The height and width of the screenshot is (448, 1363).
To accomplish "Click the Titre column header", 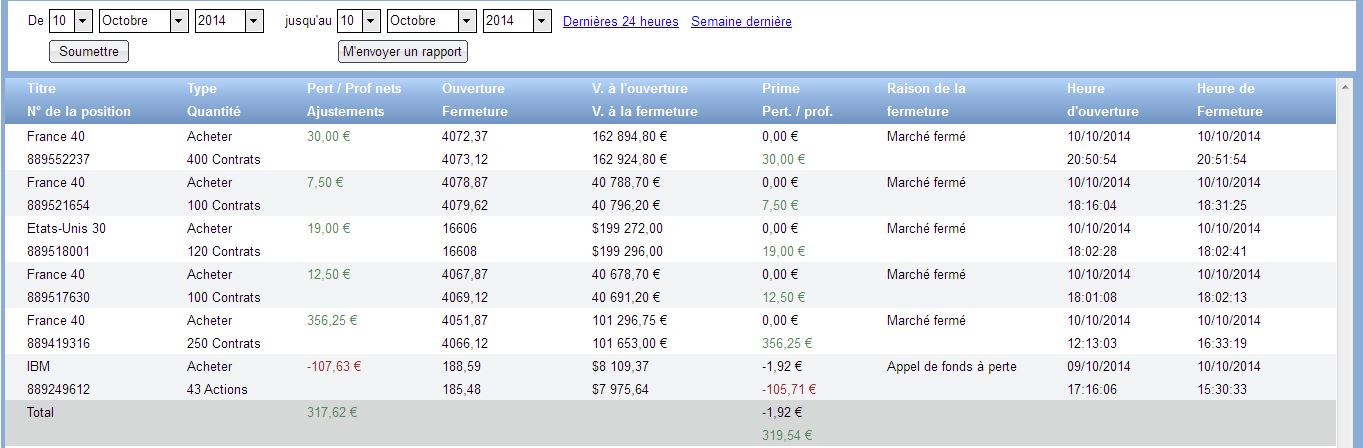I will (x=42, y=88).
